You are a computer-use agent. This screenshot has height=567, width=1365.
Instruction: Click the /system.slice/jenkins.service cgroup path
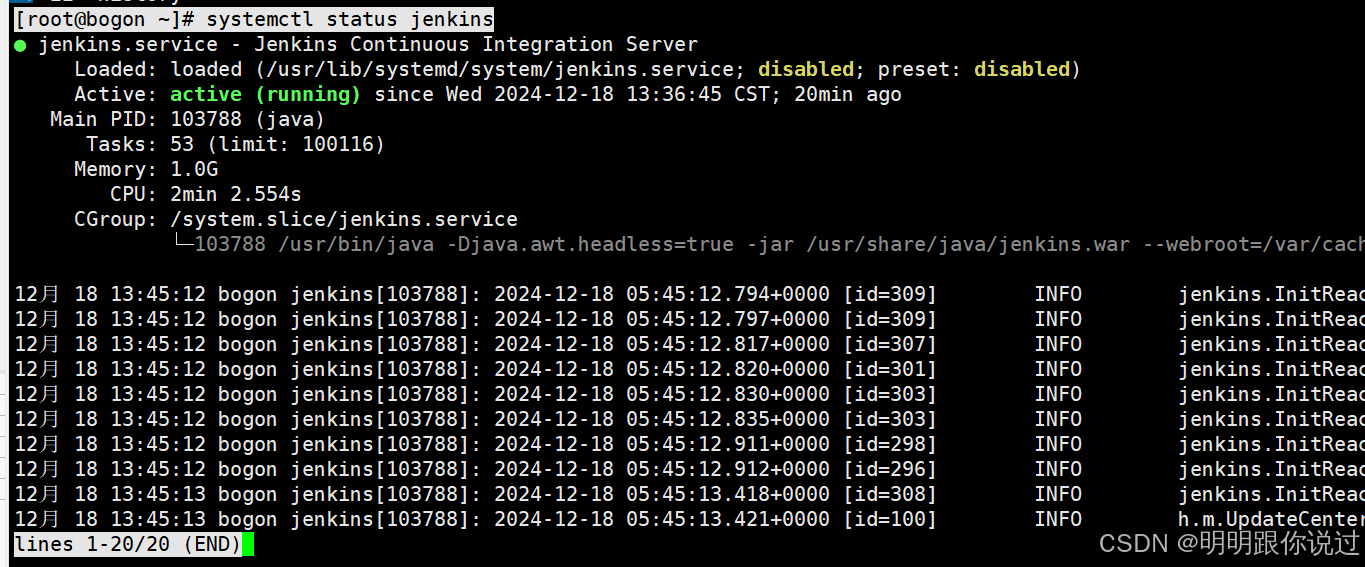344,220
